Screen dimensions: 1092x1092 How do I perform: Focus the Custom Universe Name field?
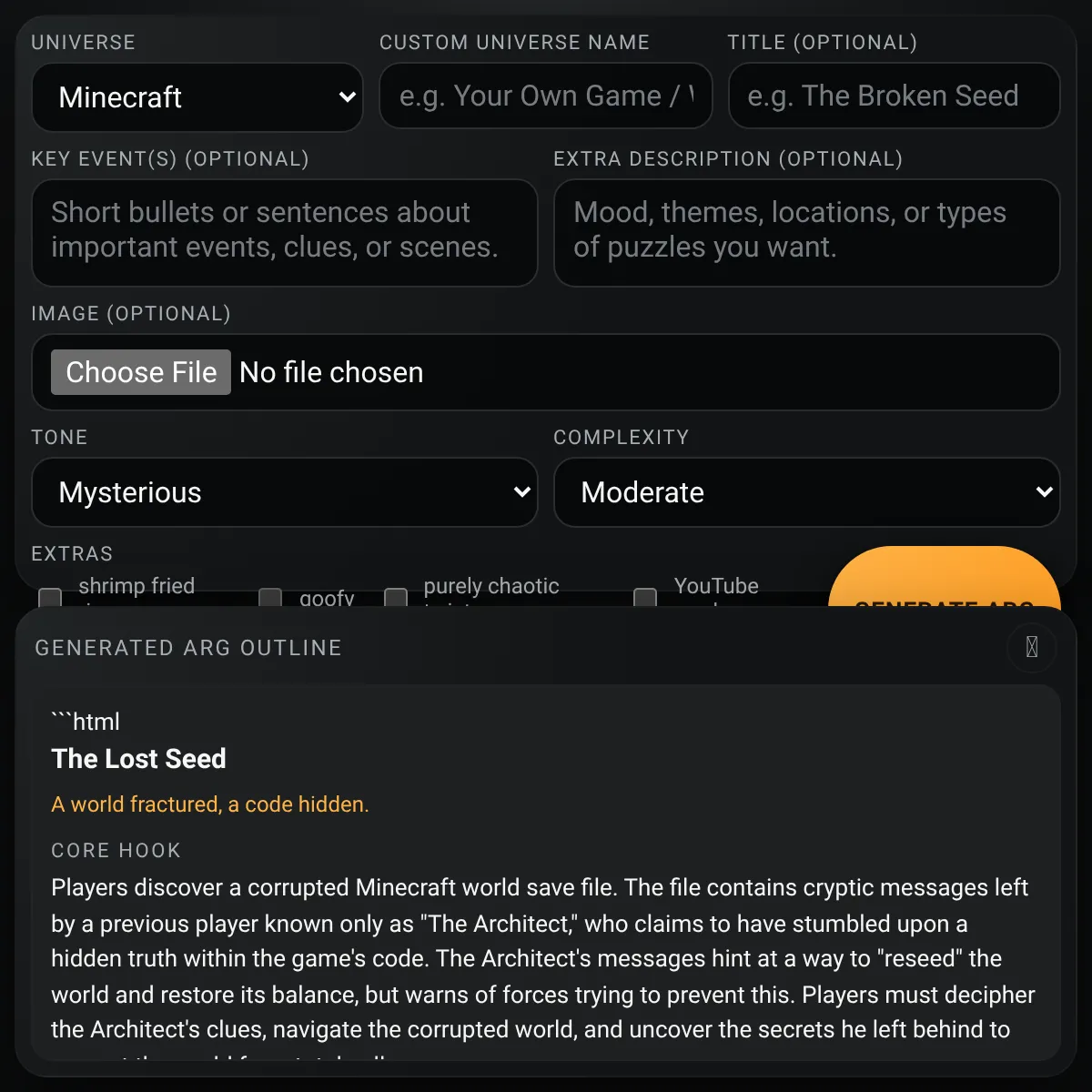coord(545,96)
